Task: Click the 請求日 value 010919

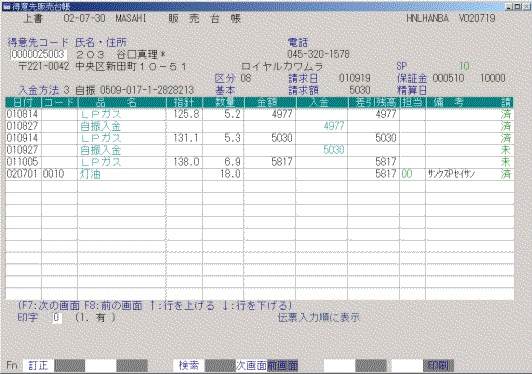Action: pyautogui.click(x=355, y=78)
